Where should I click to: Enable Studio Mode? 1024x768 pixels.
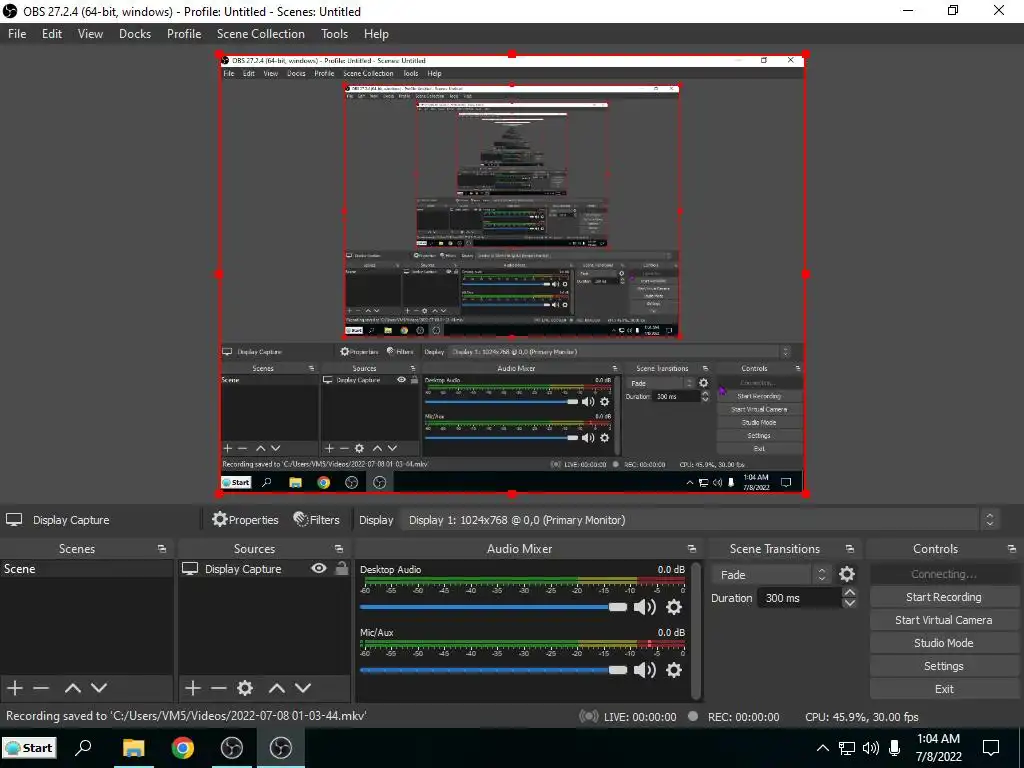944,643
